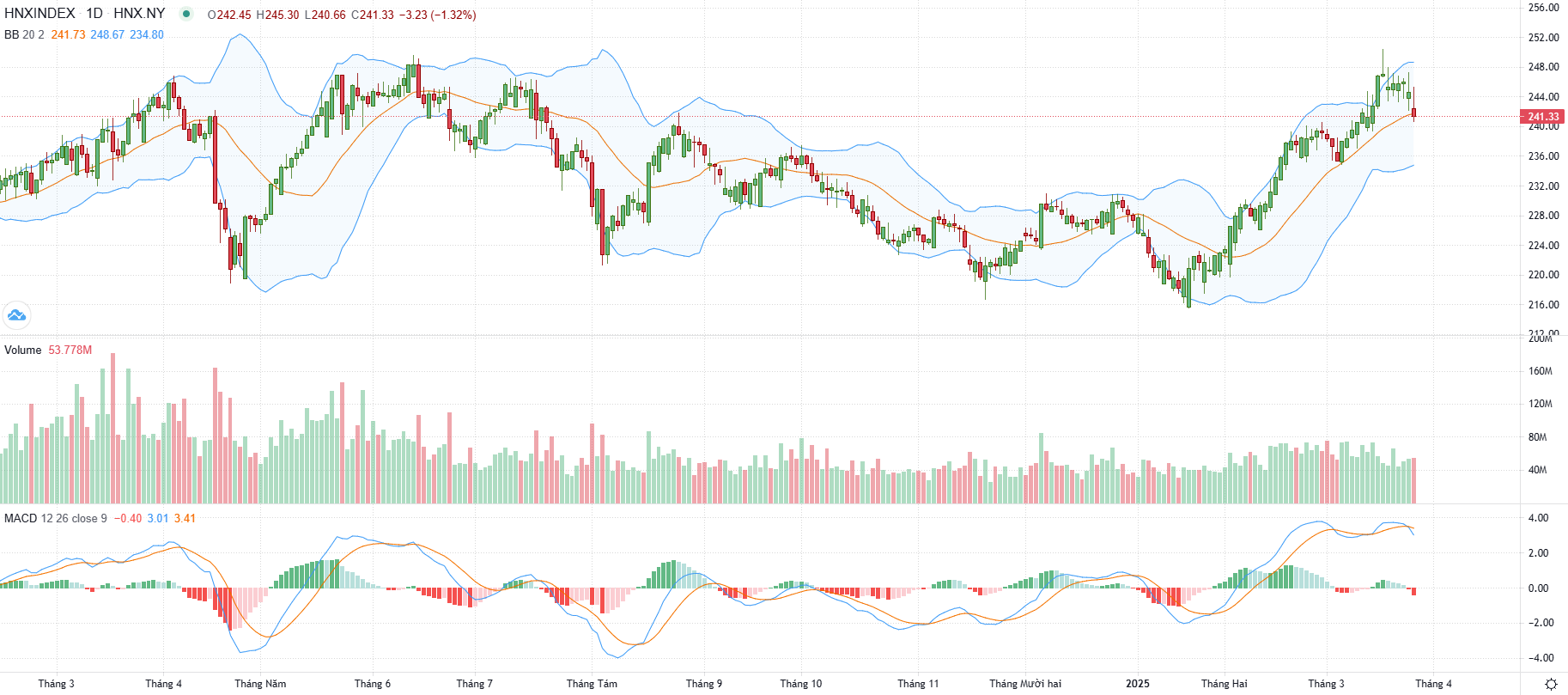Click the Tháng 3 date label in 2025
This screenshot has height=695, width=1568.
(x=1326, y=684)
